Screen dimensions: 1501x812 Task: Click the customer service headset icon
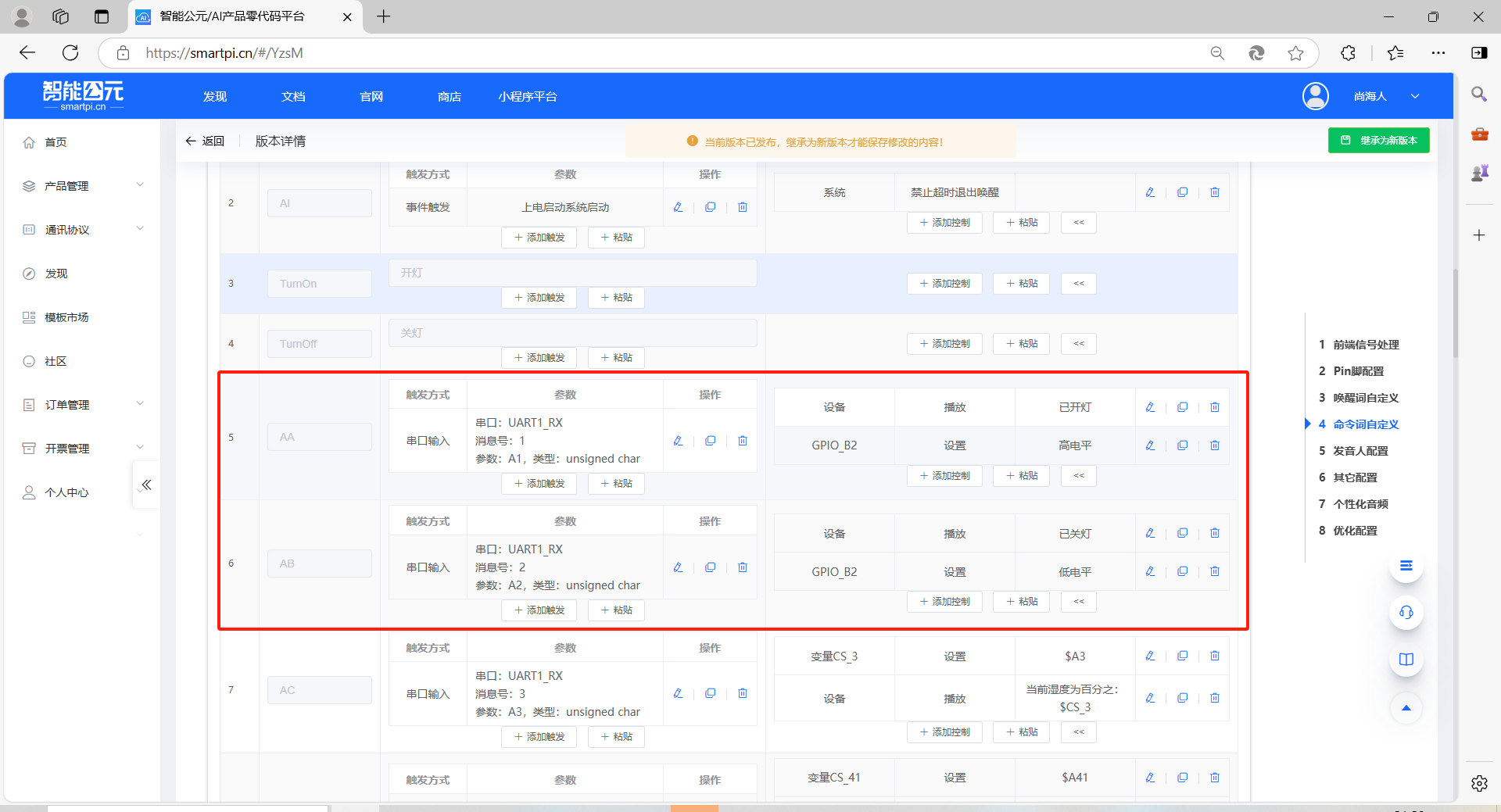tap(1406, 613)
